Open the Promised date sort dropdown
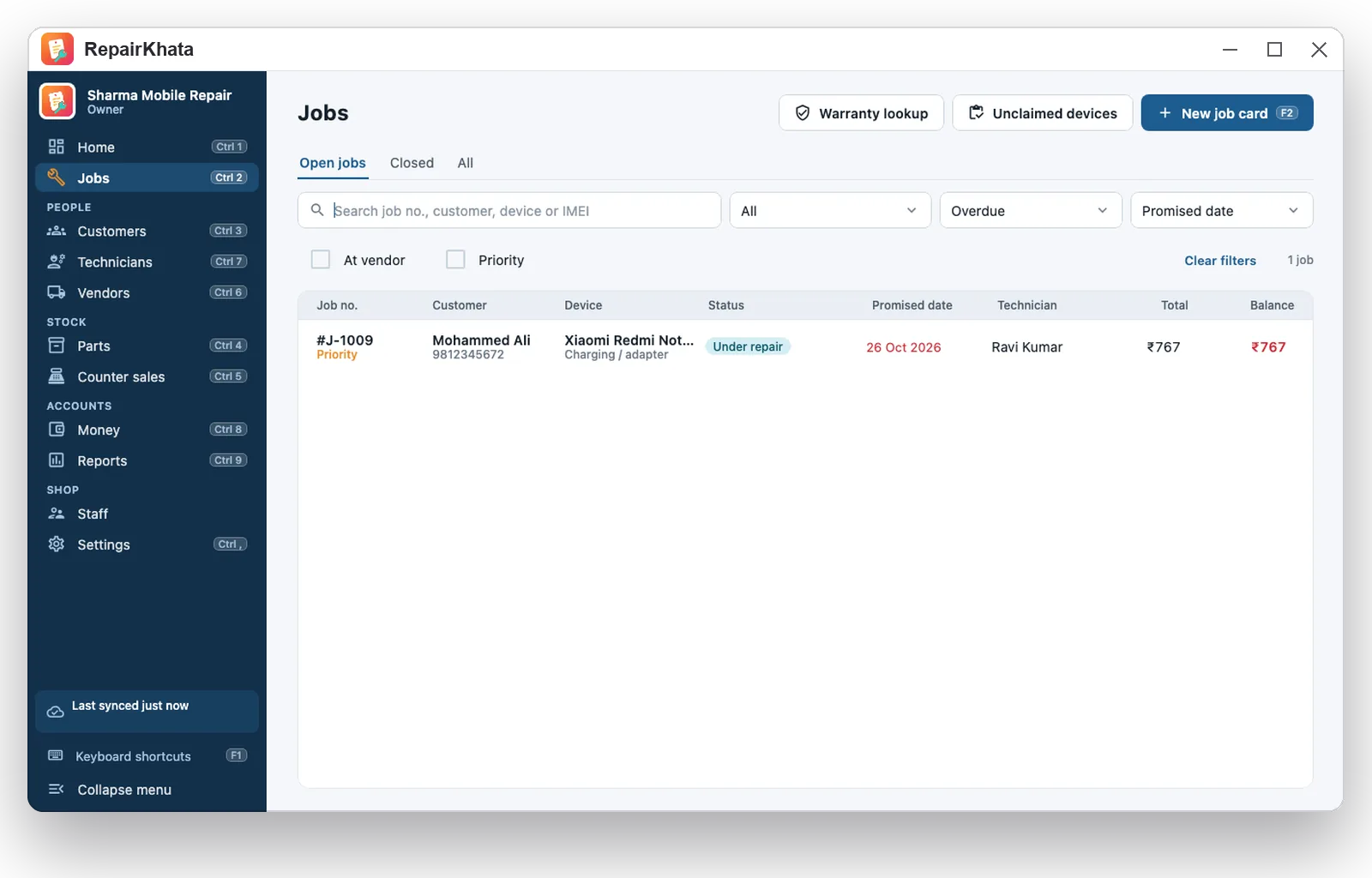 pos(1222,210)
